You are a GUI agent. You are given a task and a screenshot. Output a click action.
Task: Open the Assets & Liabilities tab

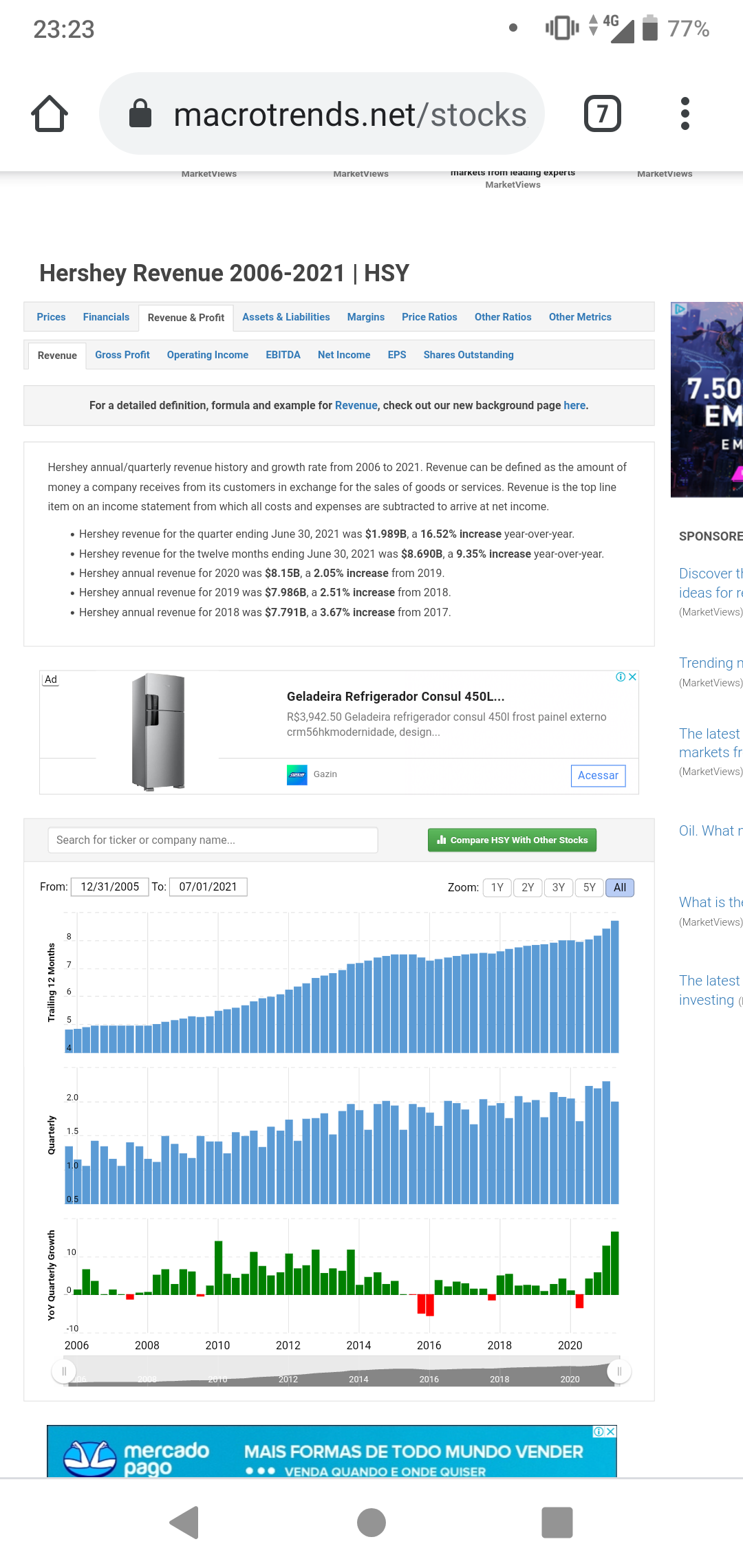[286, 317]
